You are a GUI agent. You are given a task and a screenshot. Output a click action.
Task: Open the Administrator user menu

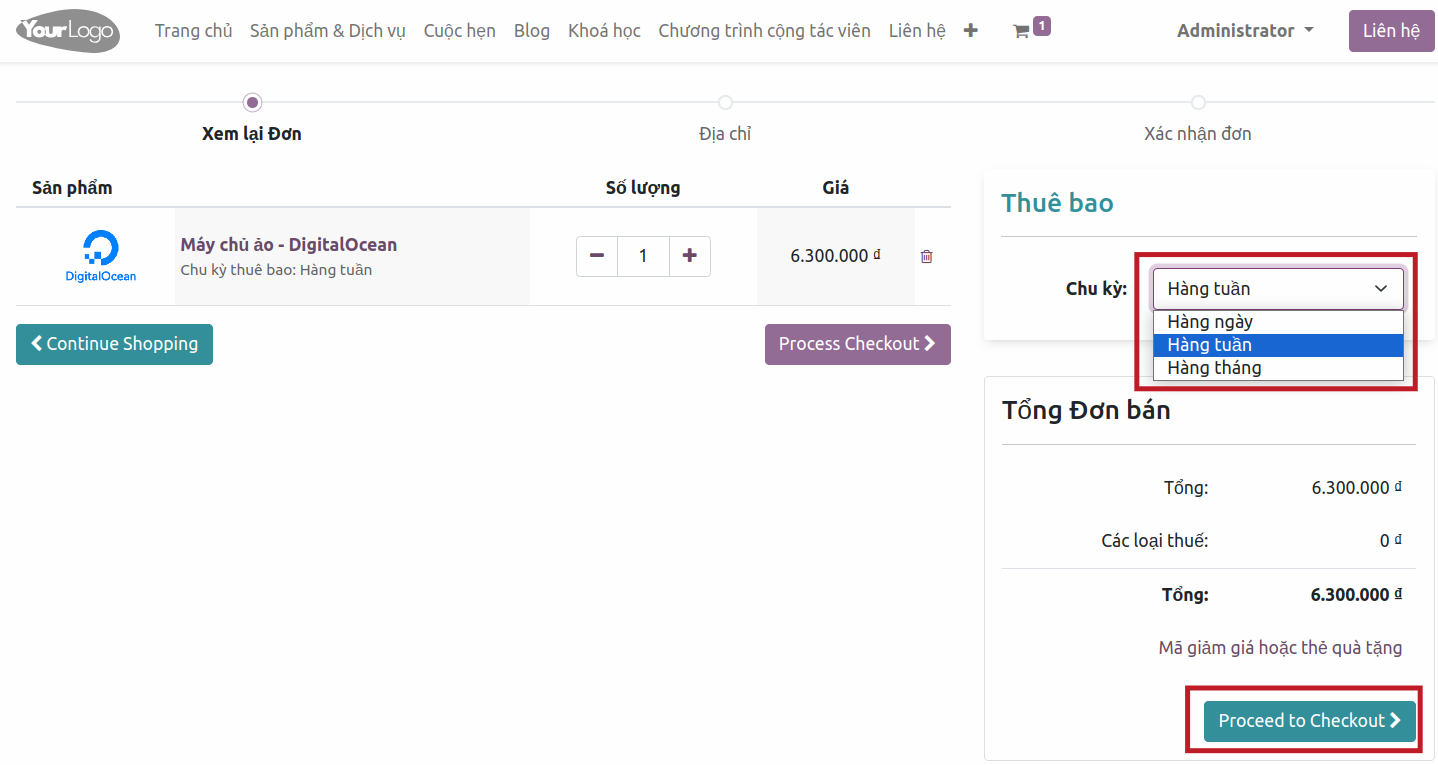point(1245,31)
